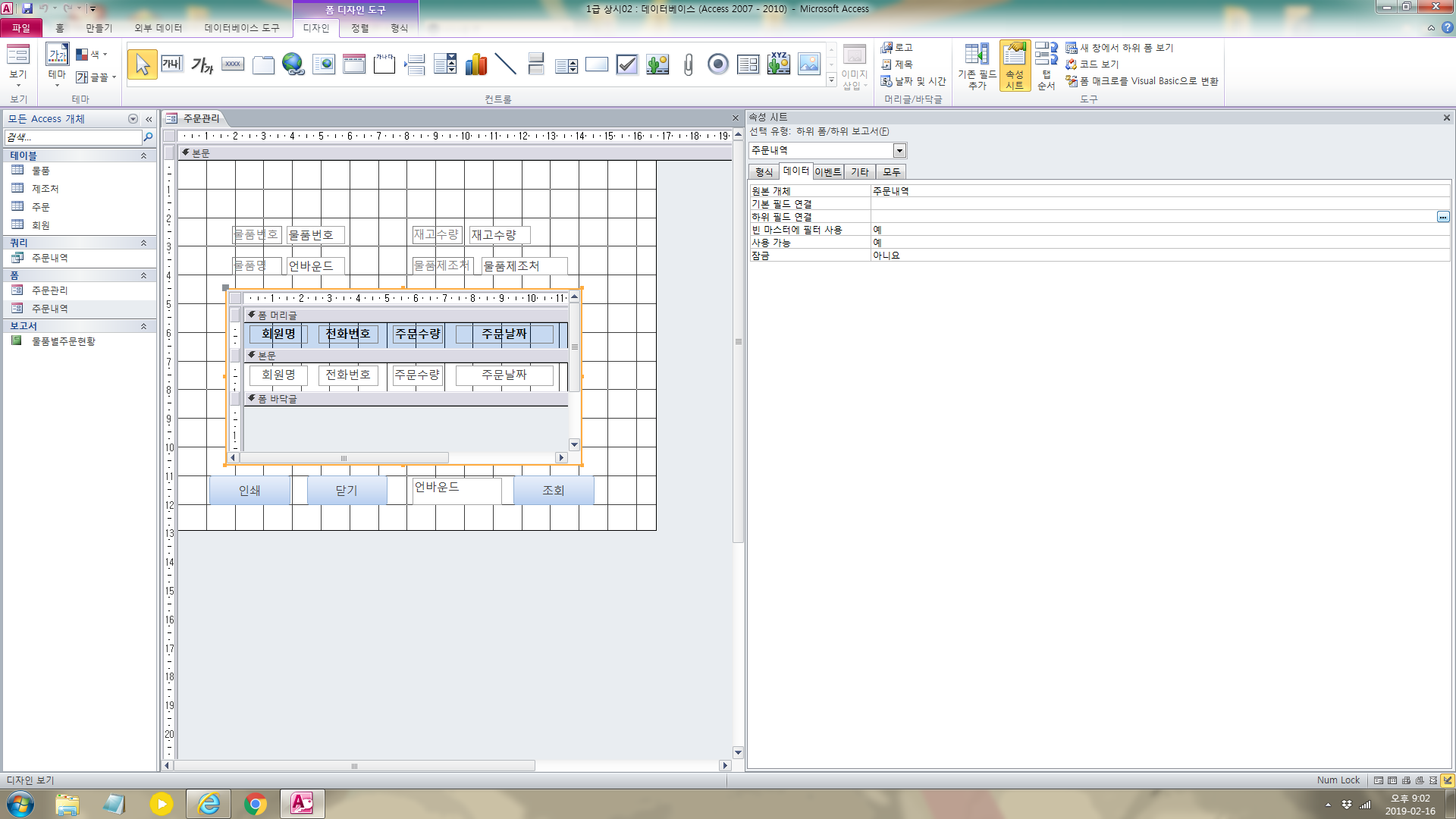Switch to design view in status bar
The width and height of the screenshot is (1456, 819).
[x=1447, y=780]
